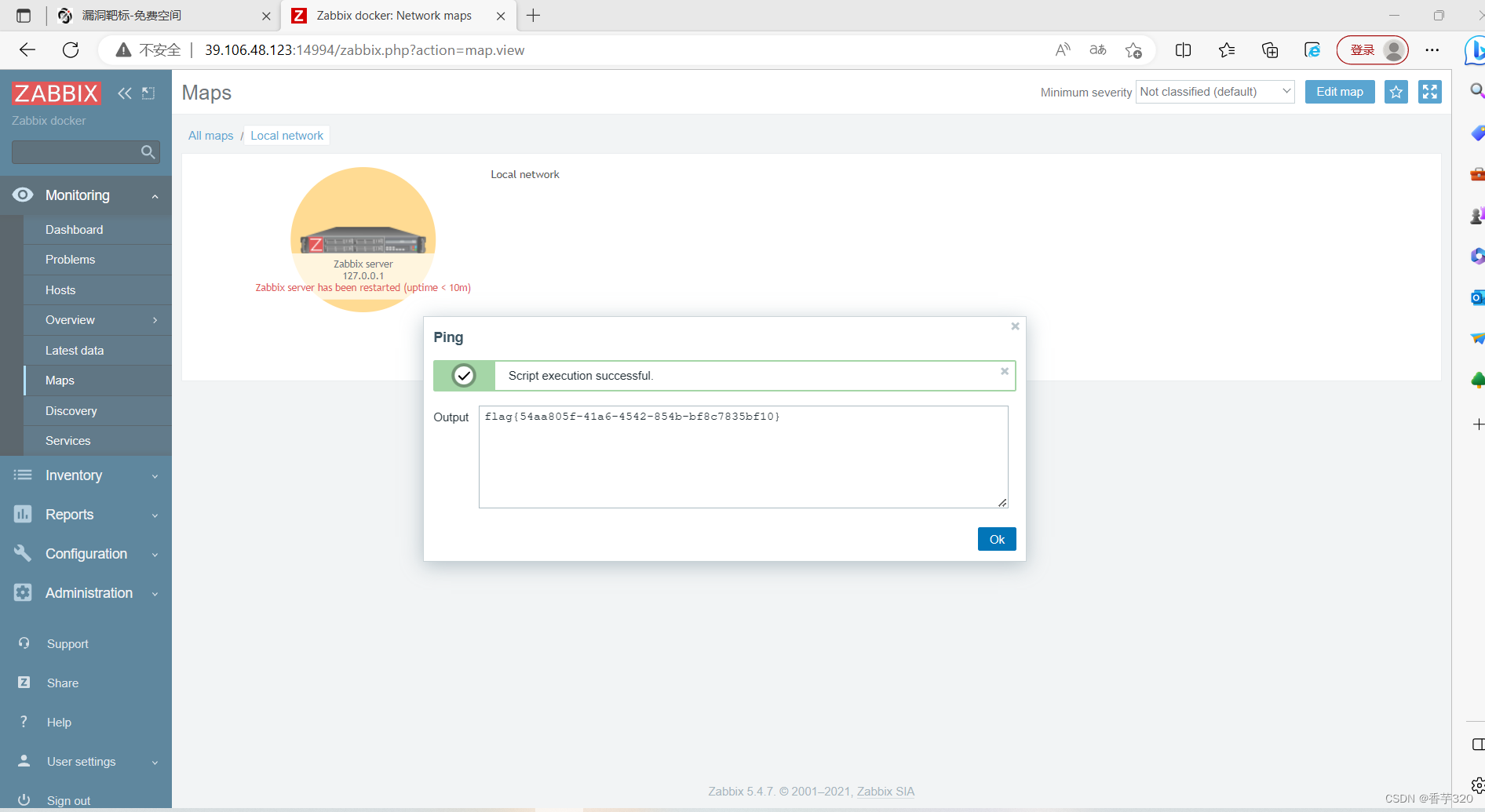The width and height of the screenshot is (1485, 812).
Task: Refresh the browser page
Action: pyautogui.click(x=71, y=50)
